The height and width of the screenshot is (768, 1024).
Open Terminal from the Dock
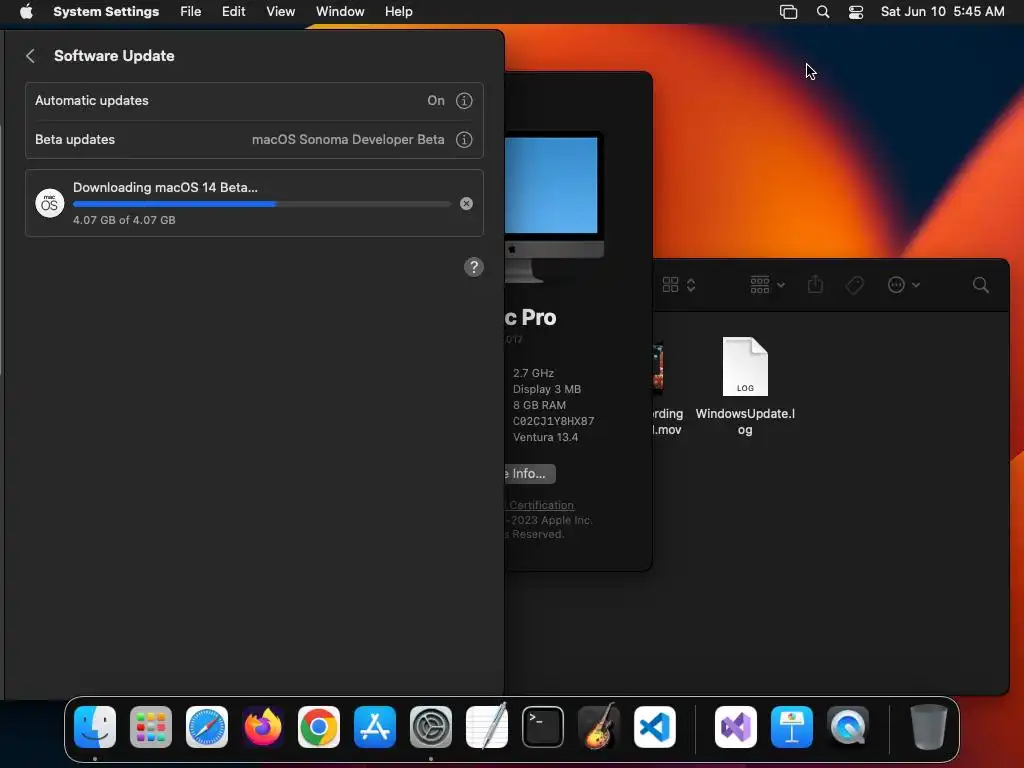pos(543,727)
